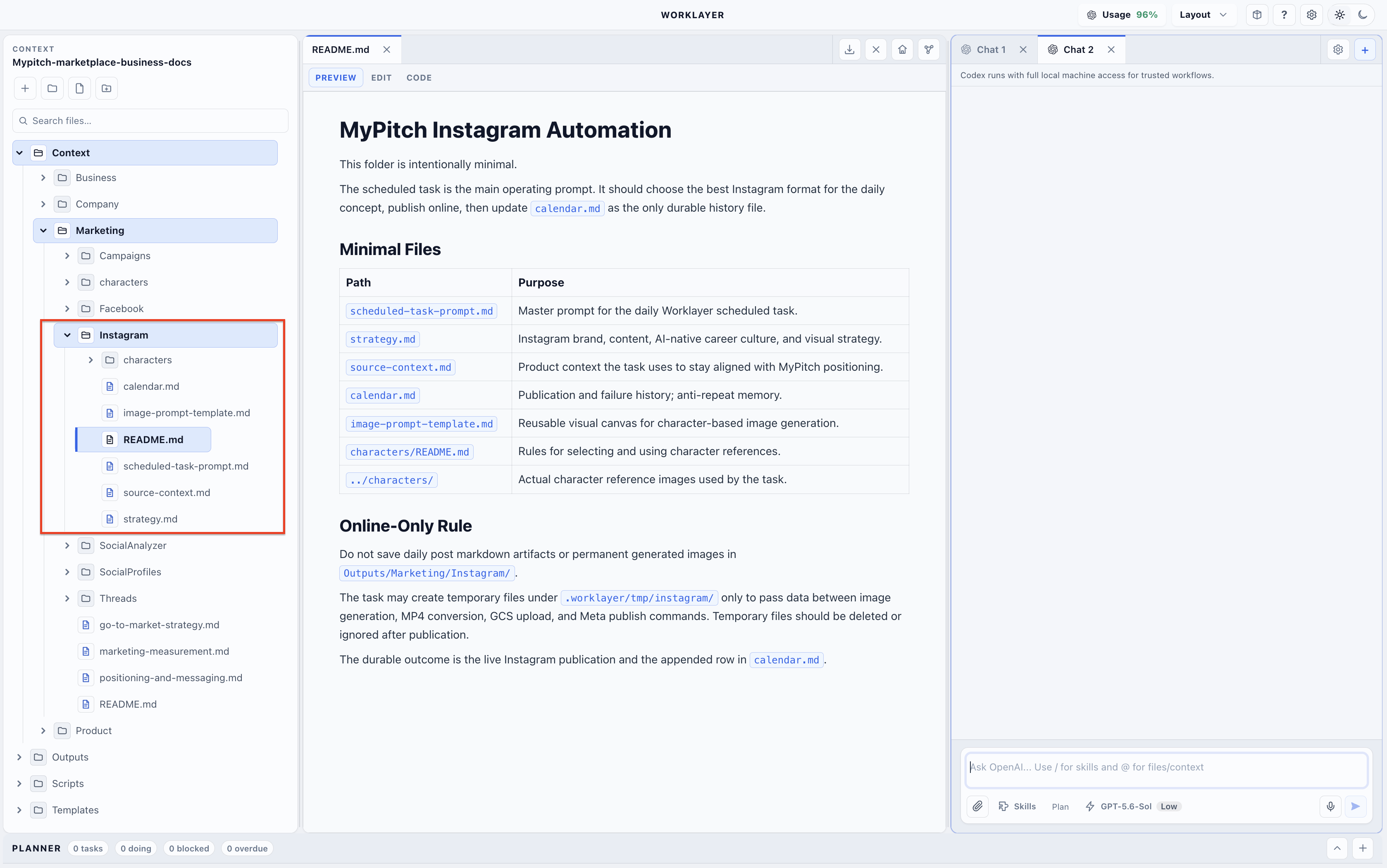Viewport: 1387px width, 868px height.
Task: Click the microphone icon in chat input
Action: coord(1330,806)
